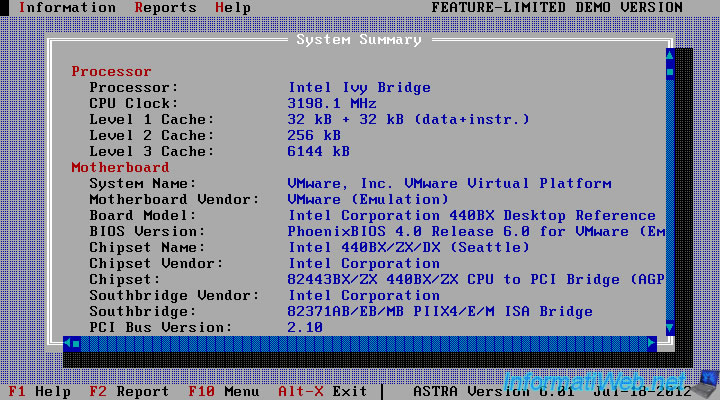Click the 'Level 1 Cache:' label
Viewport: 720px width, 400px height.
pyautogui.click(x=152, y=119)
